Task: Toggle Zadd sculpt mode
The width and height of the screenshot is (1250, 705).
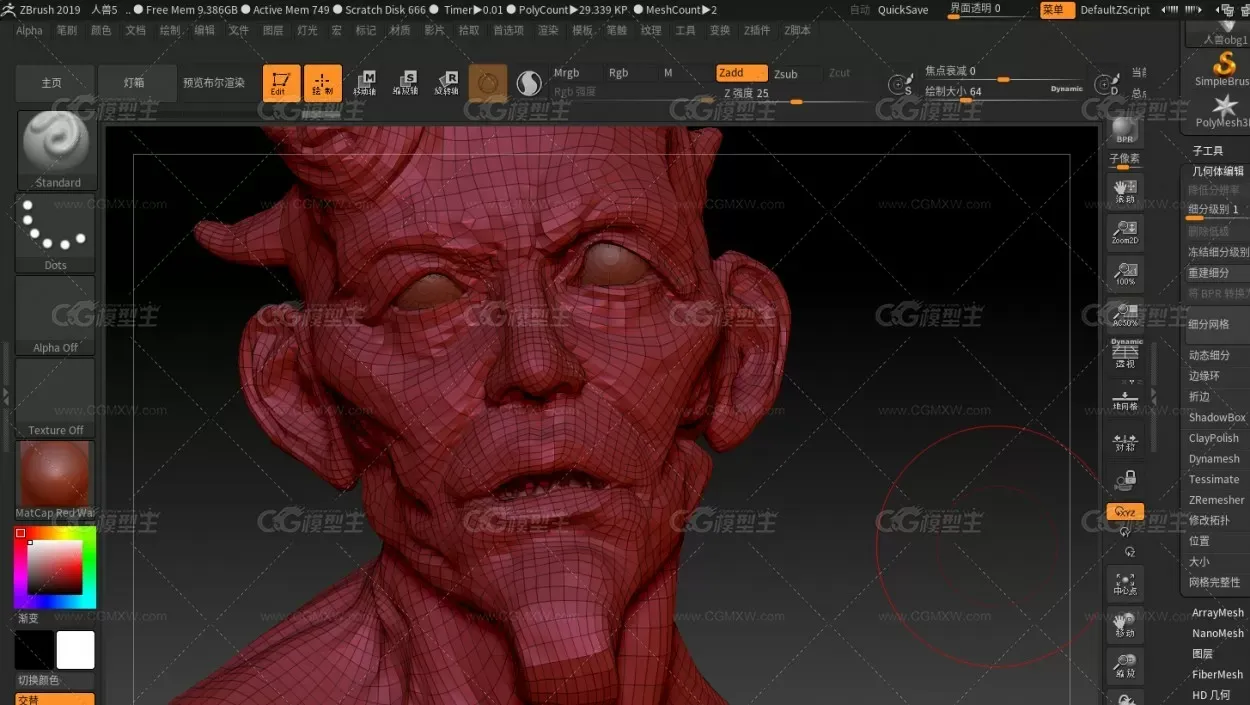Action: tap(741, 73)
